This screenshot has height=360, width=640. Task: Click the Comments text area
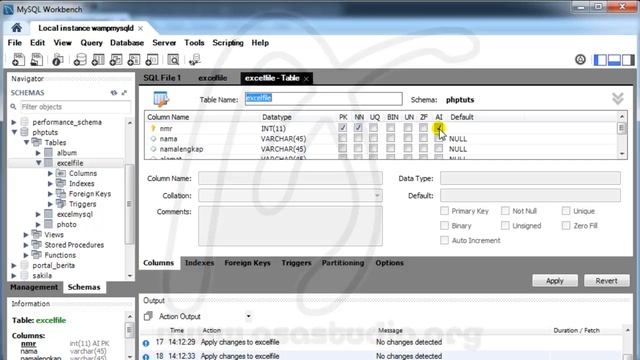click(x=291, y=226)
